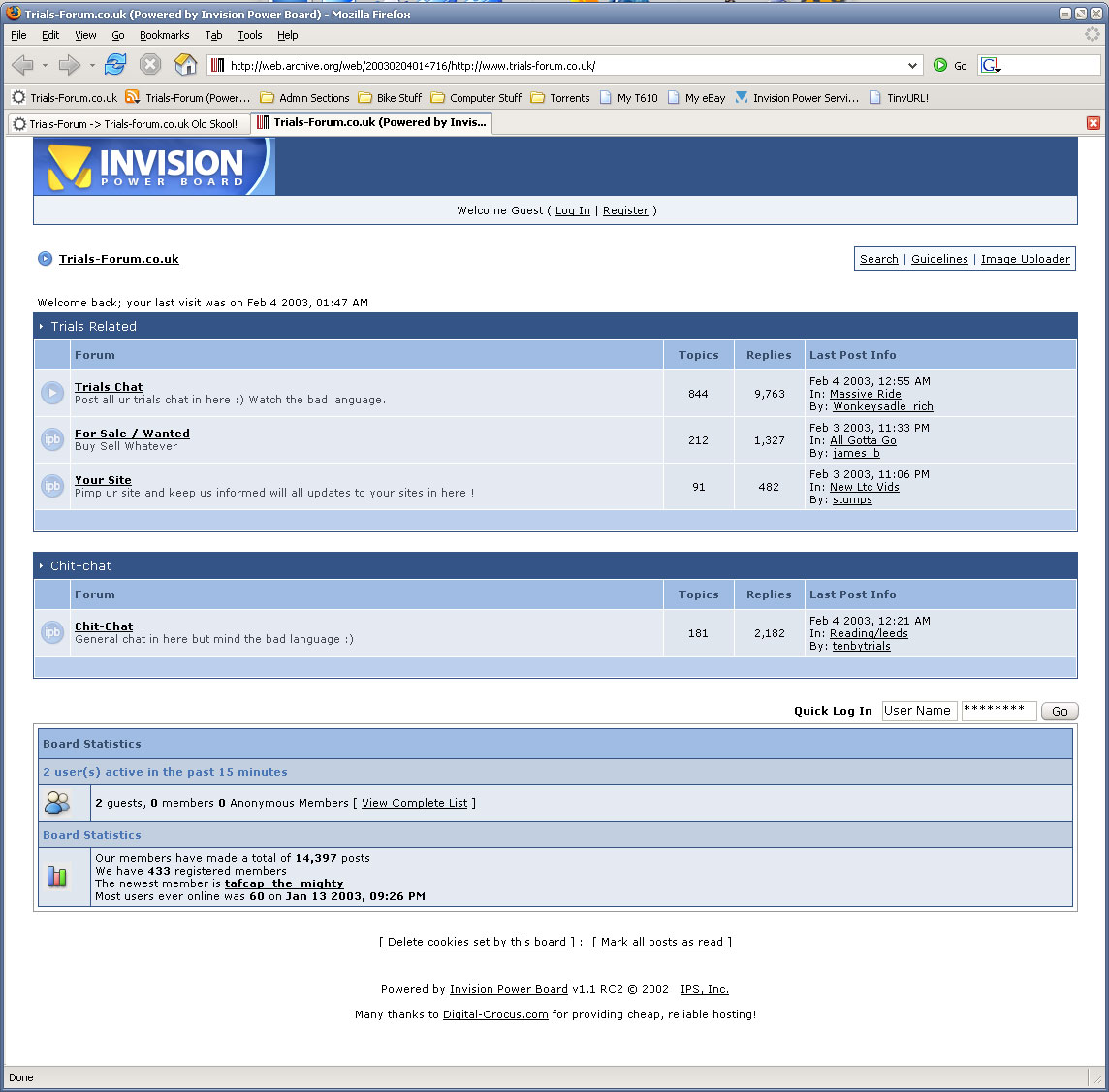Open the Bookmarks menu
The width and height of the screenshot is (1109, 1092).
164,35
